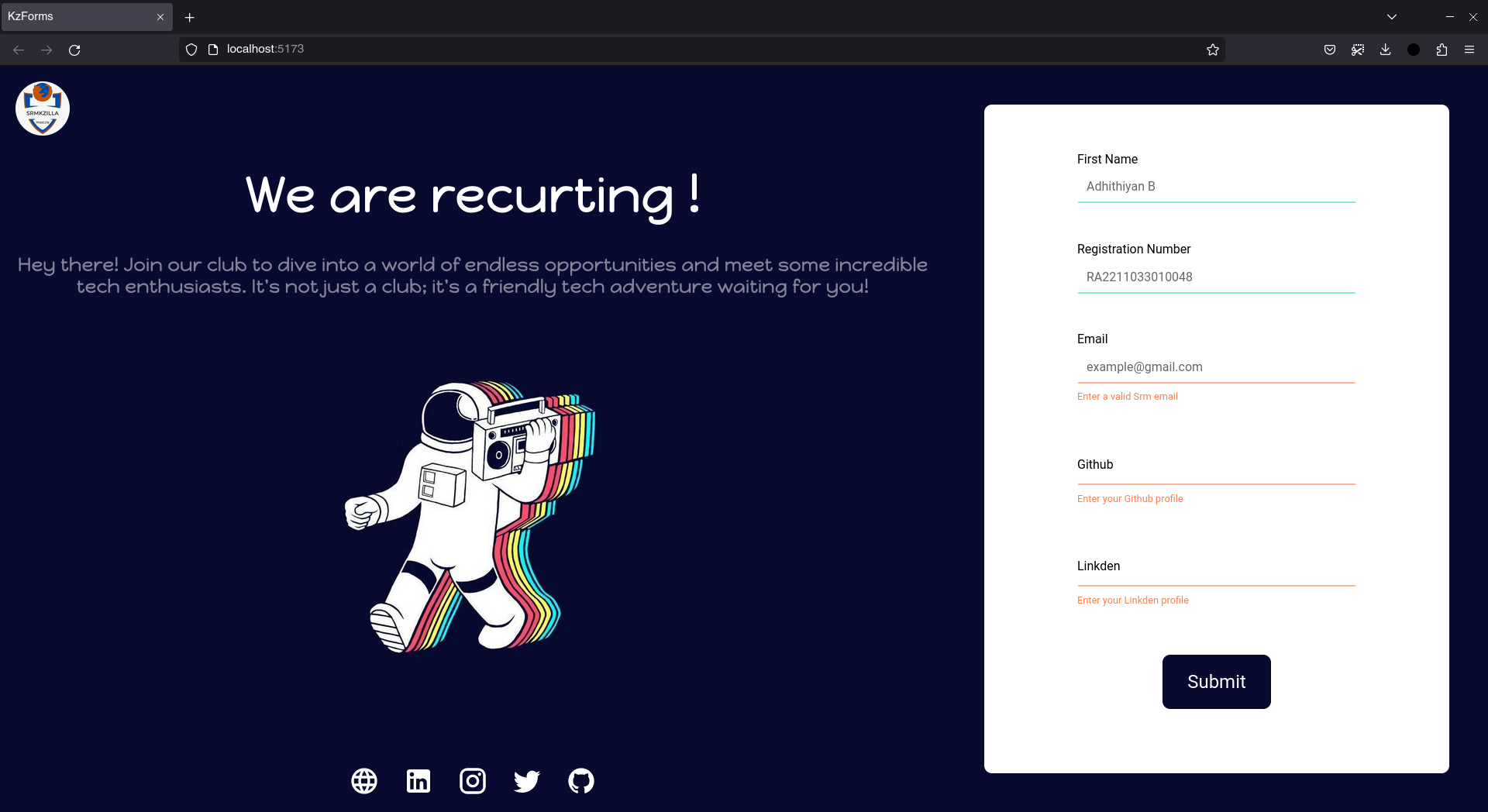1488x812 pixels.
Task: Open the LinkedIn social icon
Action: [418, 781]
